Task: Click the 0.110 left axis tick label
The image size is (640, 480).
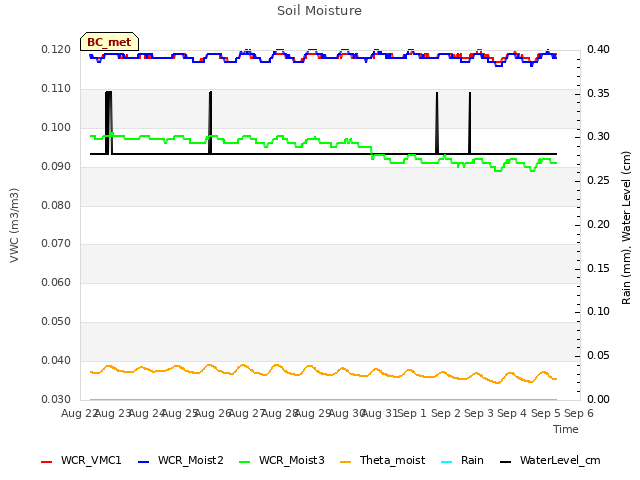Action: (x=56, y=89)
